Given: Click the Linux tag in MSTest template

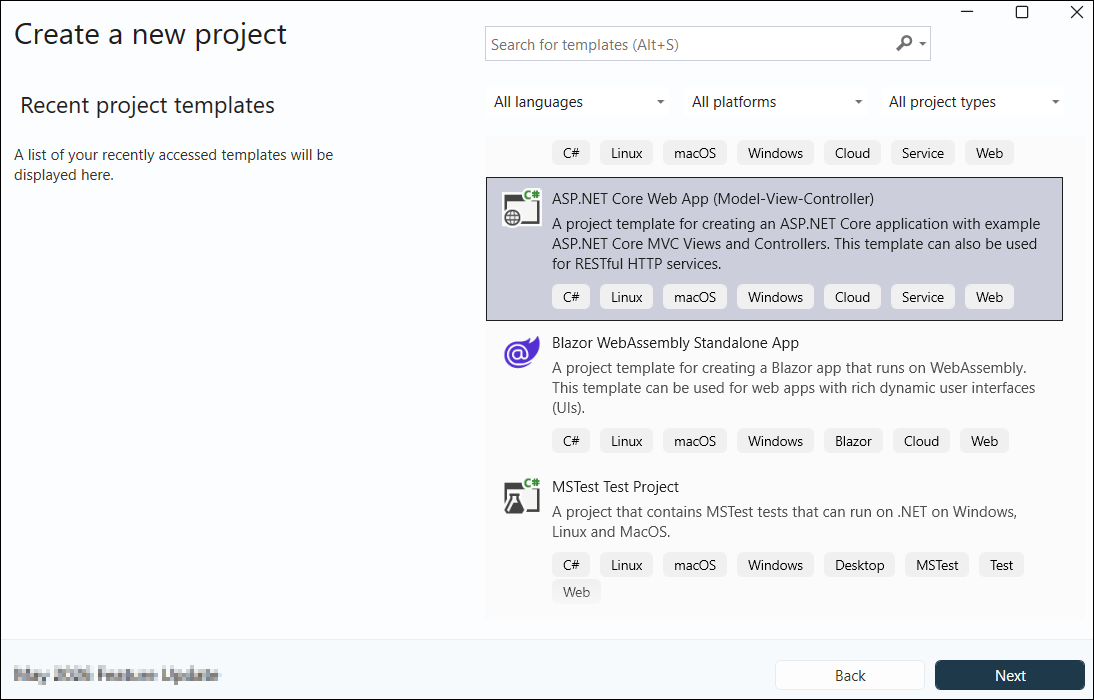Looking at the screenshot, I should pos(626,565).
